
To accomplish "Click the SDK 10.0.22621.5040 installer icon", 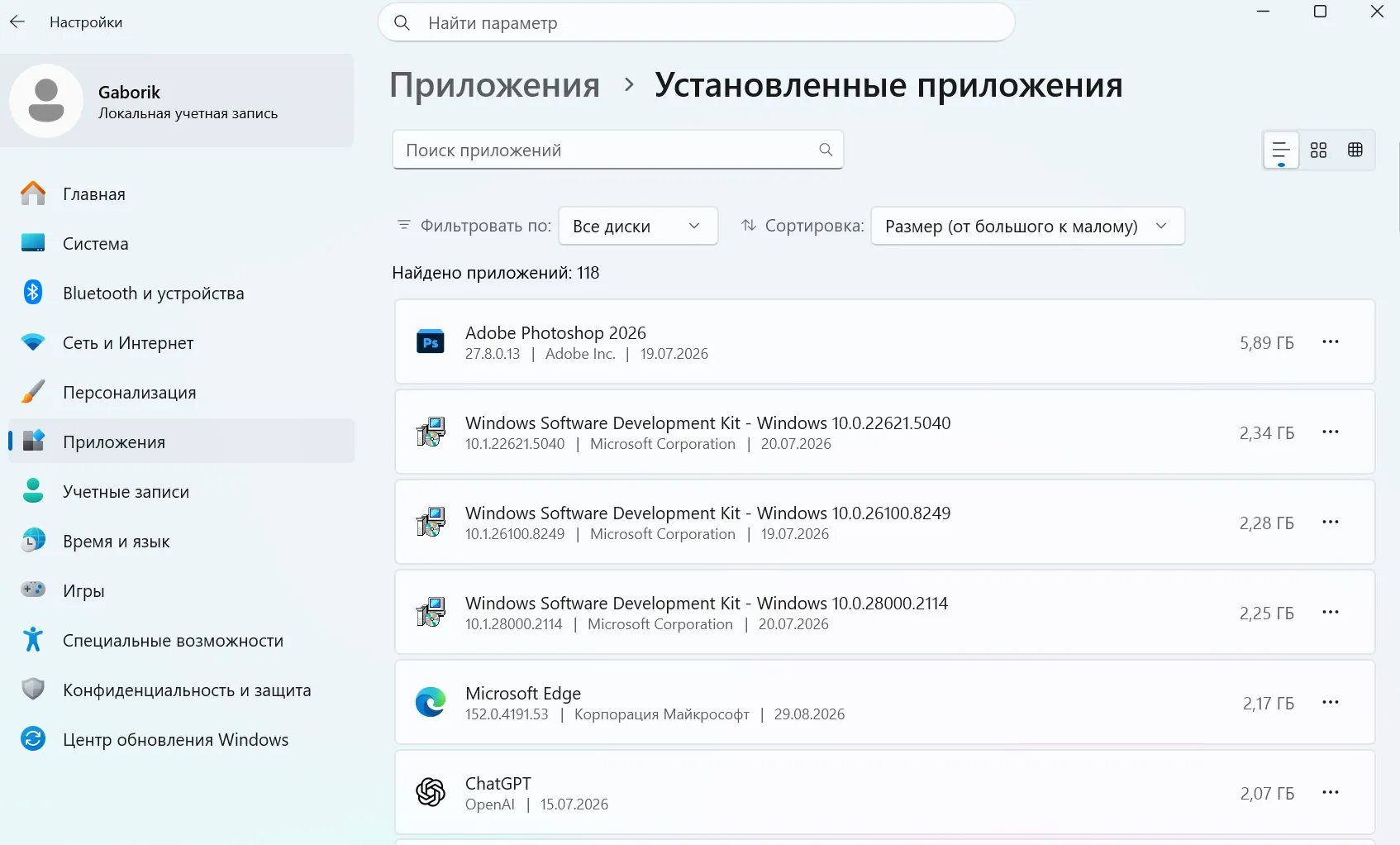I will click(431, 432).
